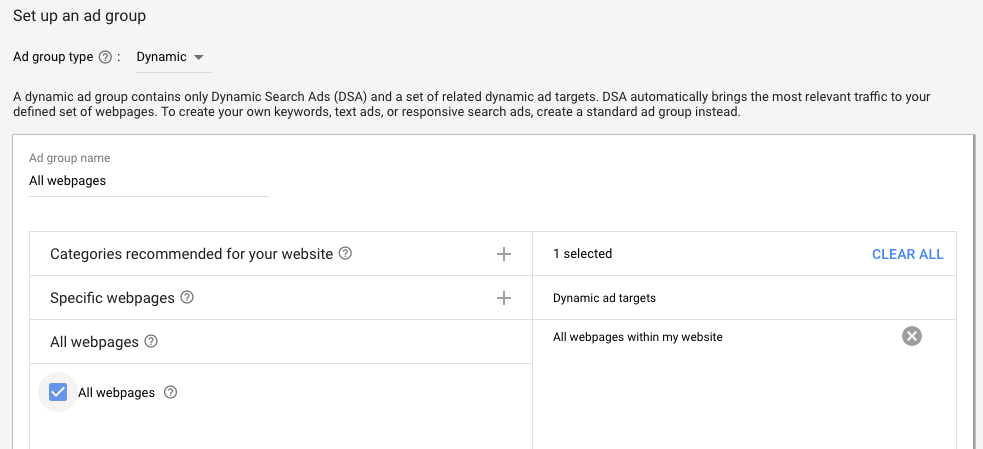
Task: Remove All webpages within my website target
Action: click(912, 336)
